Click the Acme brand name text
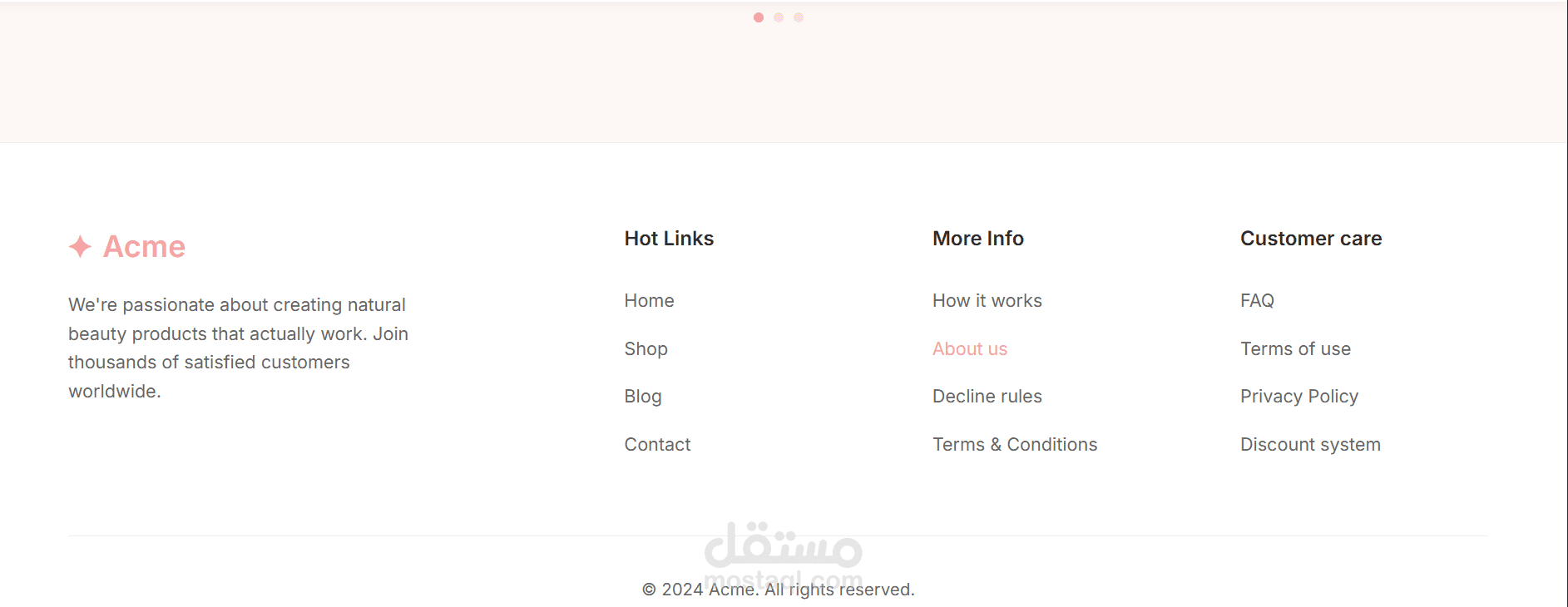 click(144, 247)
